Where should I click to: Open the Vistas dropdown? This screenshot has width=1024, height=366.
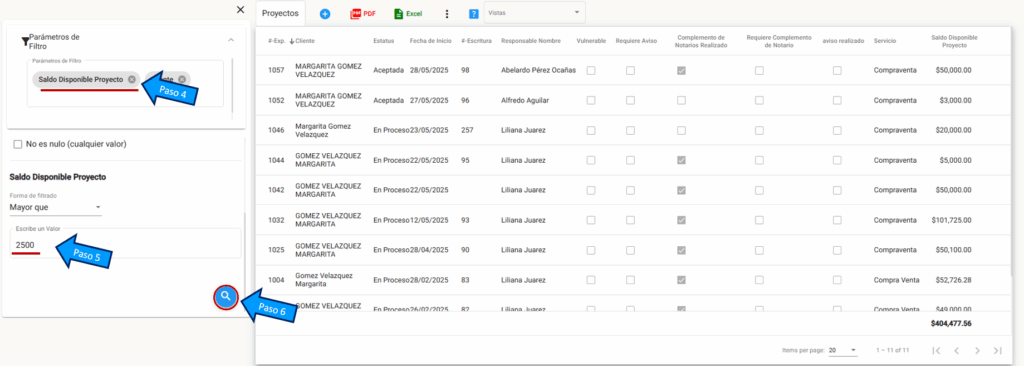pos(535,12)
